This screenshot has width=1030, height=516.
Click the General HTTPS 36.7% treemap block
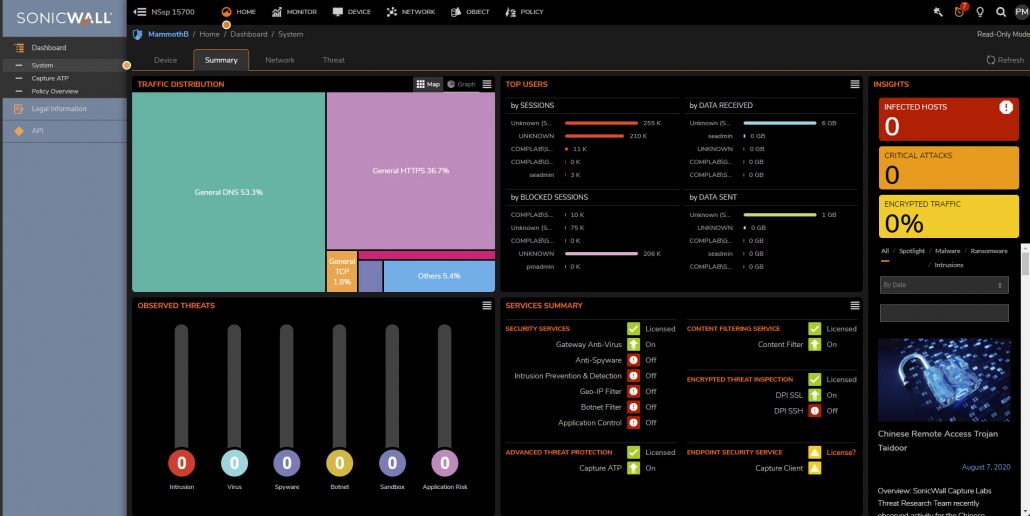click(x=411, y=171)
